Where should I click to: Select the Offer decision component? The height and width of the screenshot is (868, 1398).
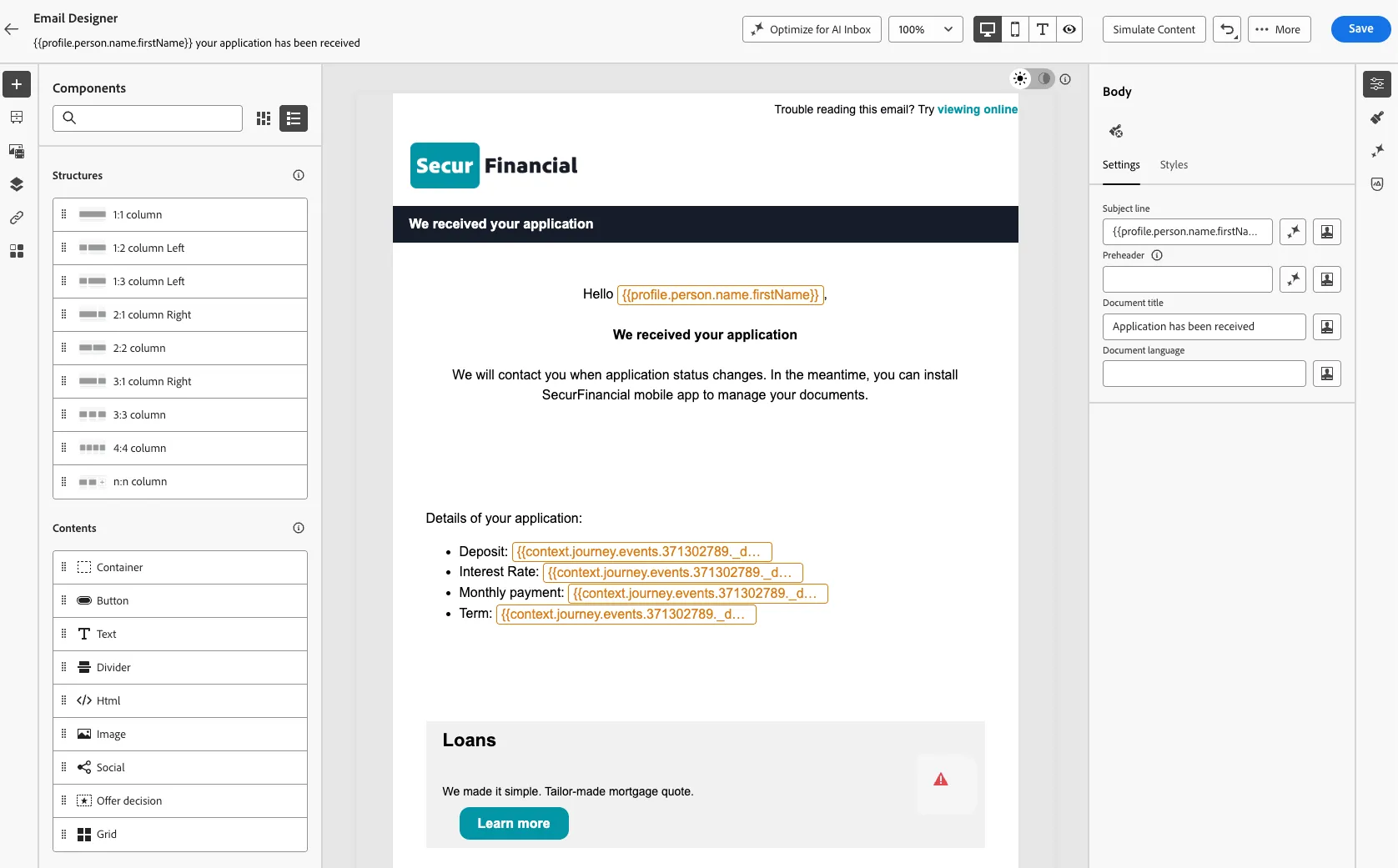click(180, 801)
